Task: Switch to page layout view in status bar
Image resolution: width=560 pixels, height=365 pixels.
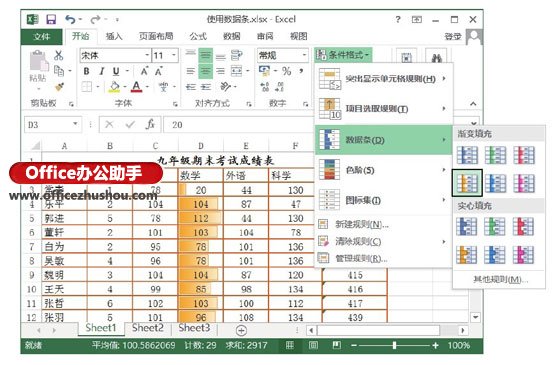Action: pos(313,345)
